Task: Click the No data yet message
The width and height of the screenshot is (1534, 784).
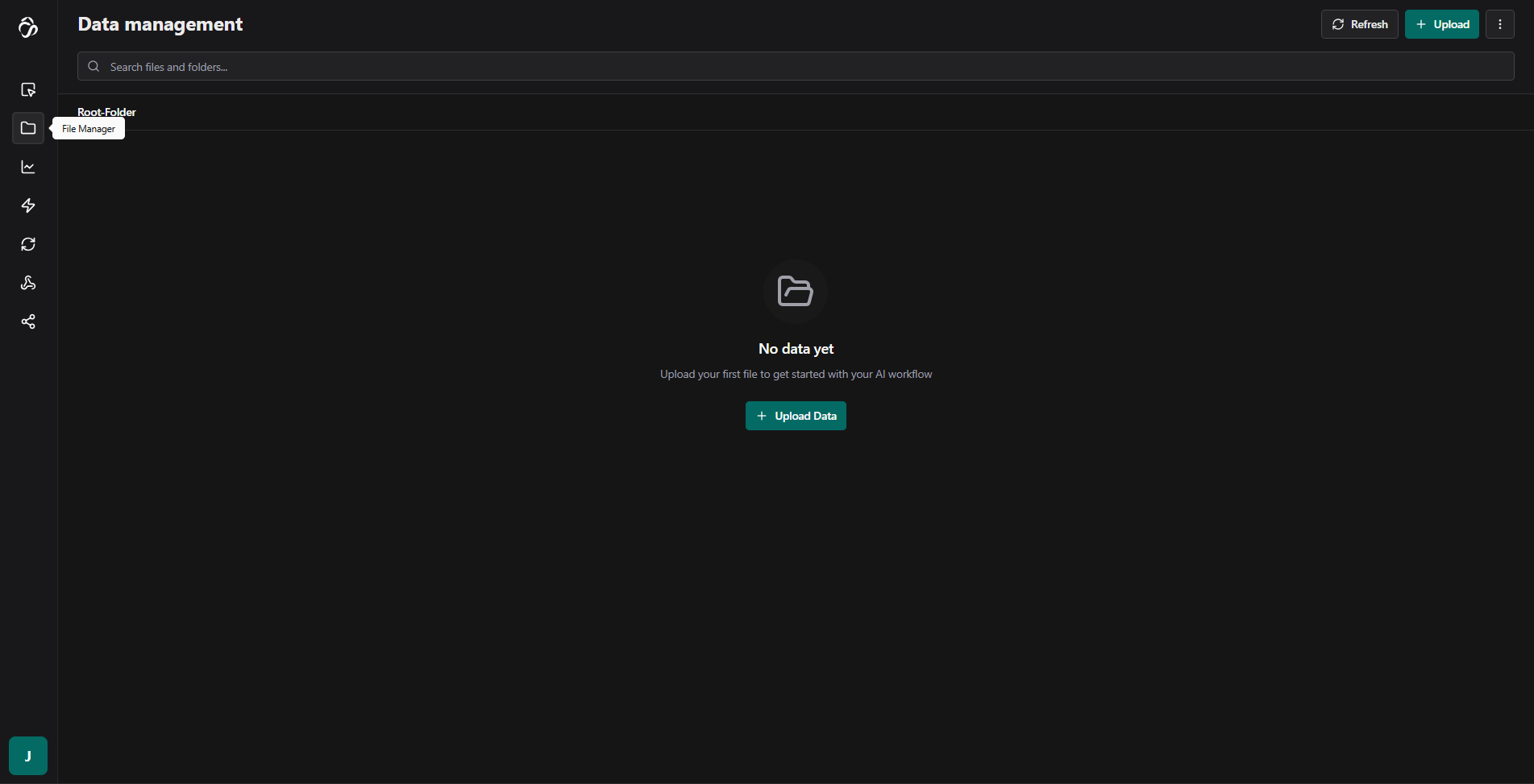Action: point(796,349)
